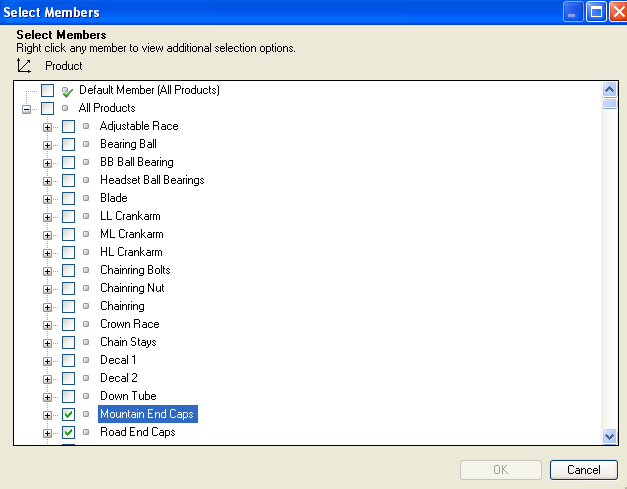Image resolution: width=627 pixels, height=489 pixels.
Task: Expand the Headset Ball Bearings node
Action: click(x=47, y=182)
